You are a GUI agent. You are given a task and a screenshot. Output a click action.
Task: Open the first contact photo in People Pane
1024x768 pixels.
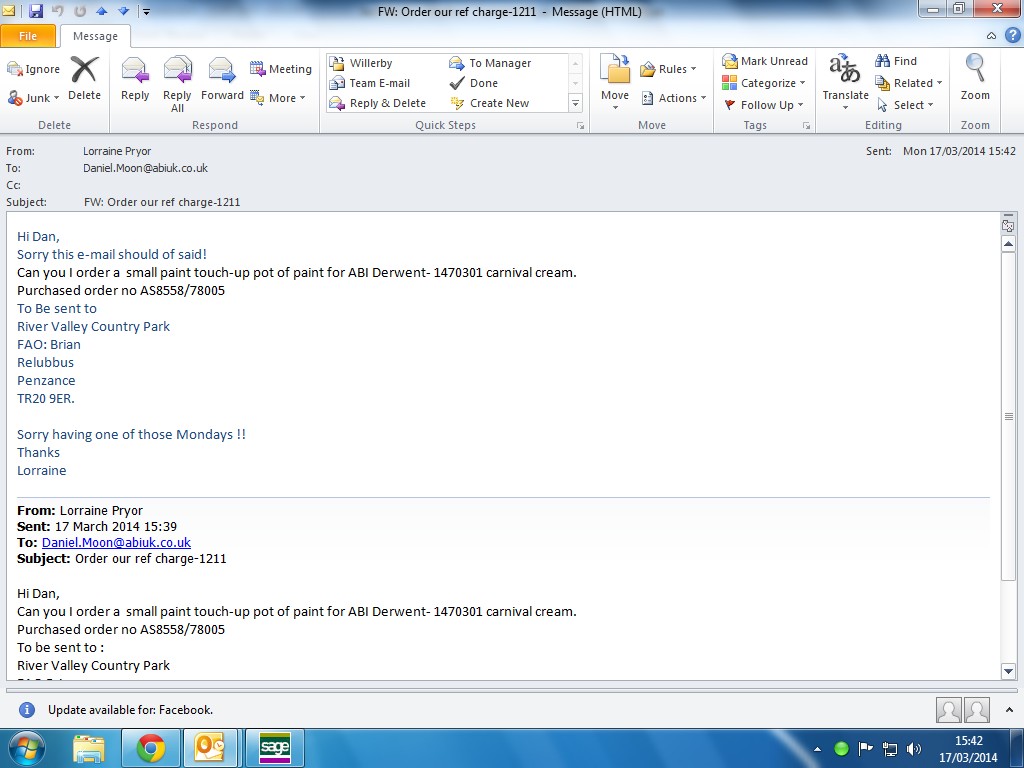948,710
